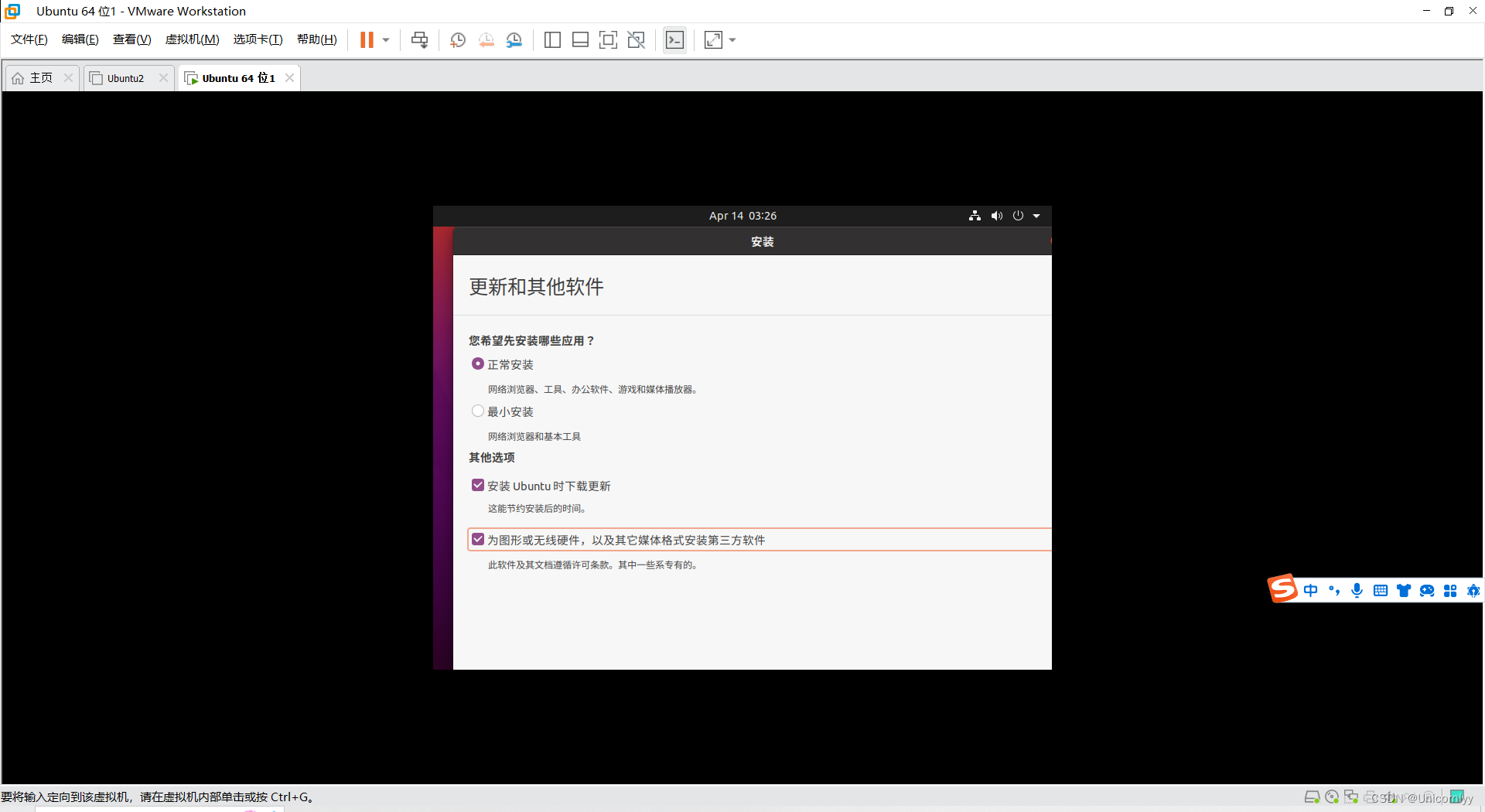Click the stretch guest display icon
The height and width of the screenshot is (812, 1485).
713,40
